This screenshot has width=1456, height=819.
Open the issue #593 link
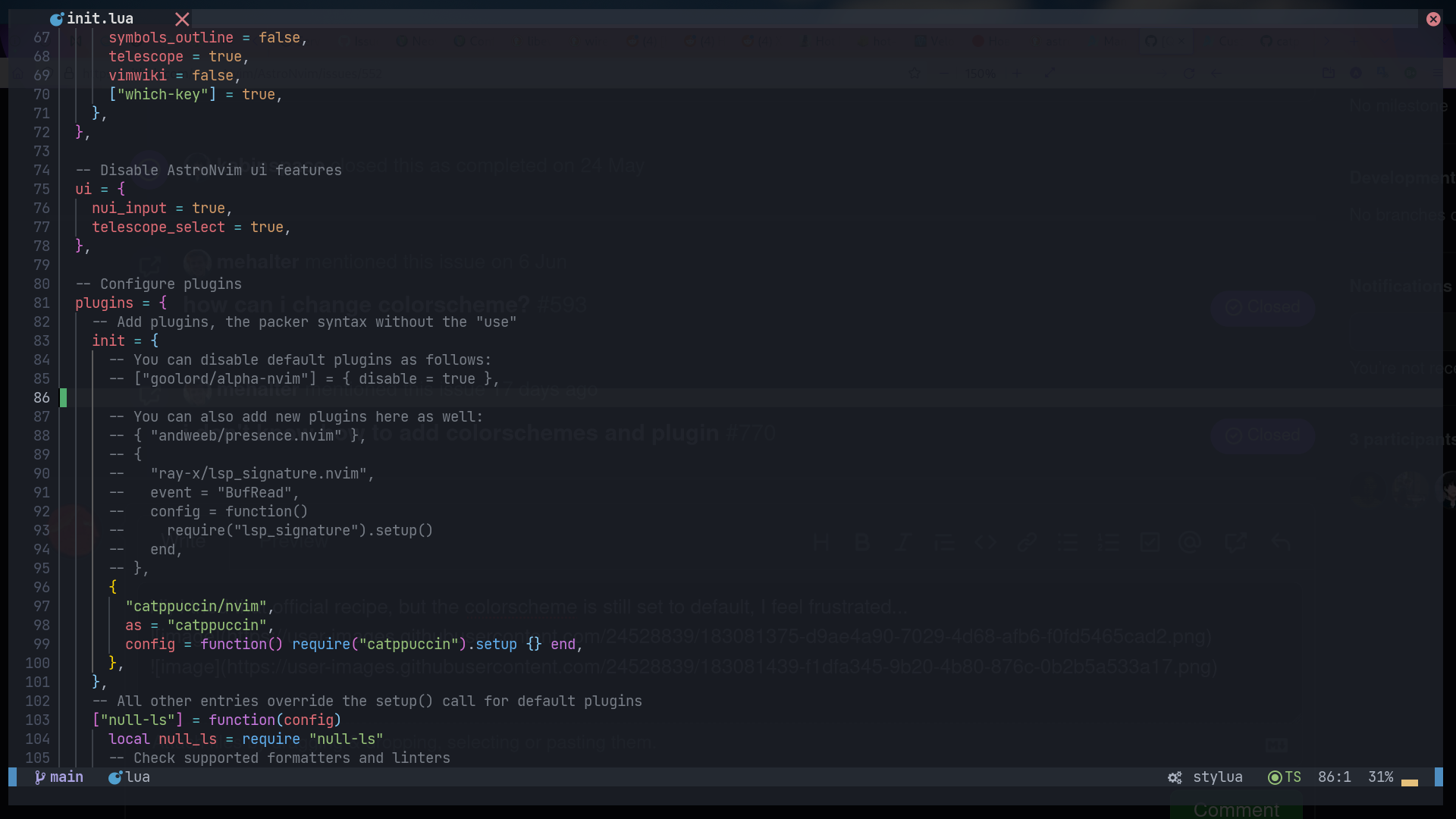(562, 304)
